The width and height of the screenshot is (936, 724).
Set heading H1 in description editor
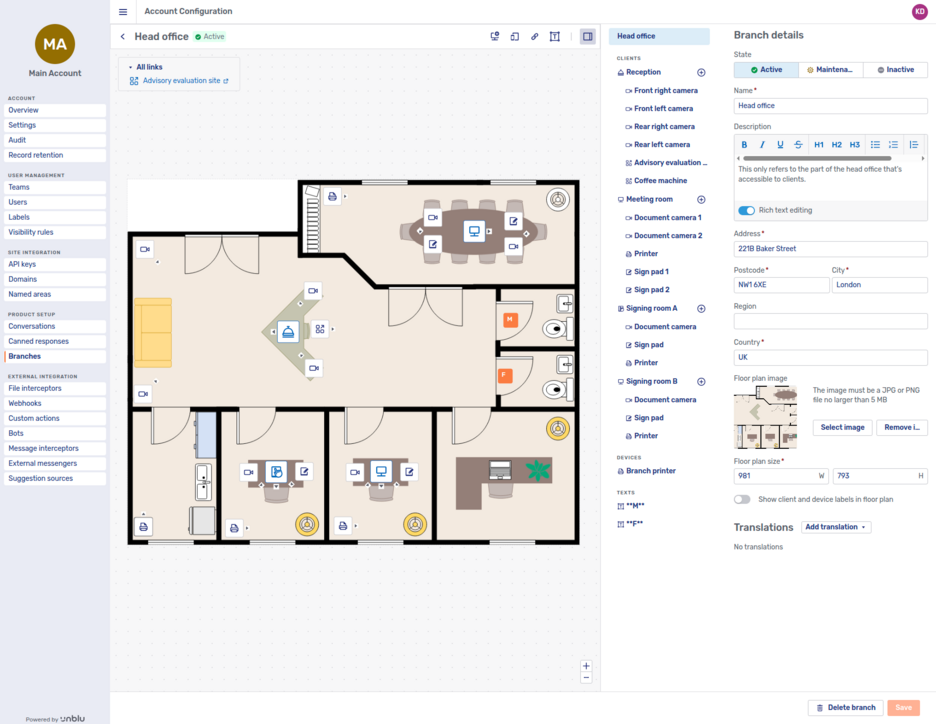tap(818, 144)
